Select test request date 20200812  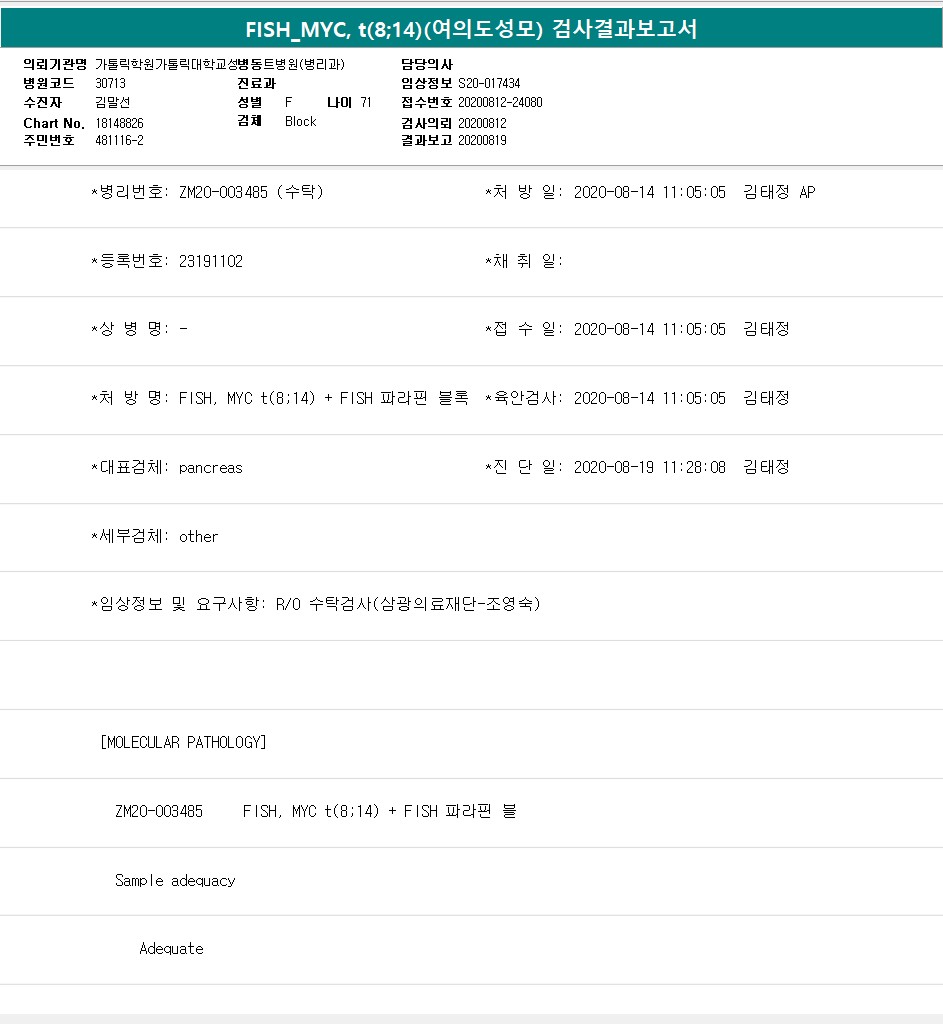coord(482,123)
